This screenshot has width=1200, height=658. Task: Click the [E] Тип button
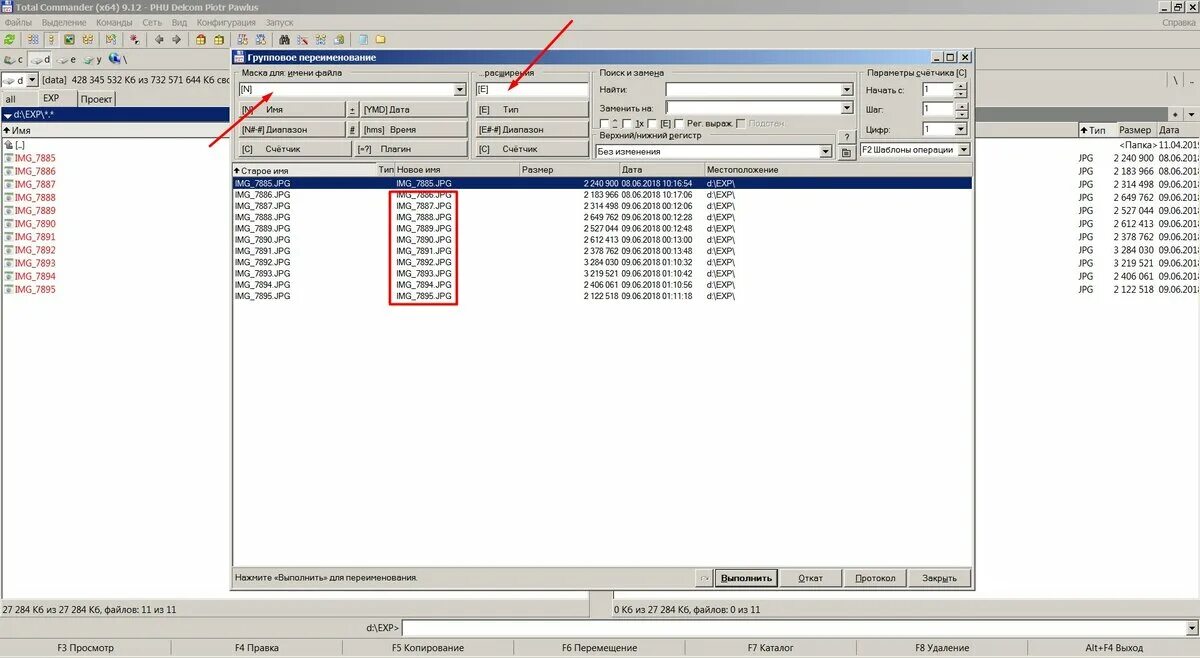coord(532,110)
